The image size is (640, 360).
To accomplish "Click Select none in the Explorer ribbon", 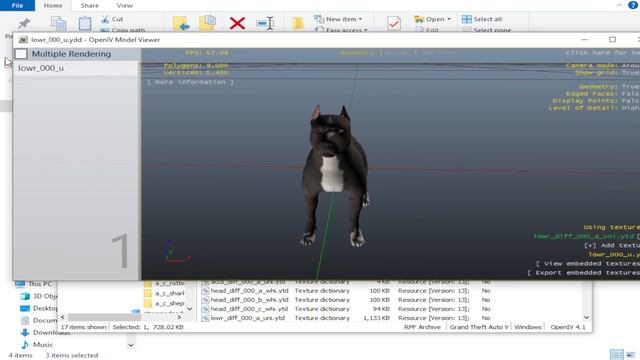I will tap(487, 30).
